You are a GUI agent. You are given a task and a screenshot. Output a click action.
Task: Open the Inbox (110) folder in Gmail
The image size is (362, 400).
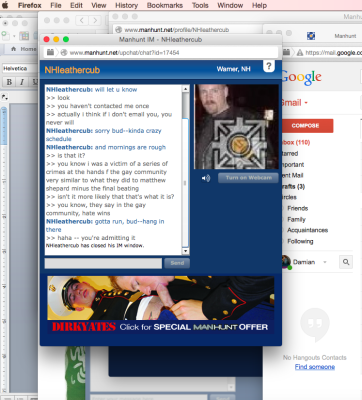tap(296, 142)
